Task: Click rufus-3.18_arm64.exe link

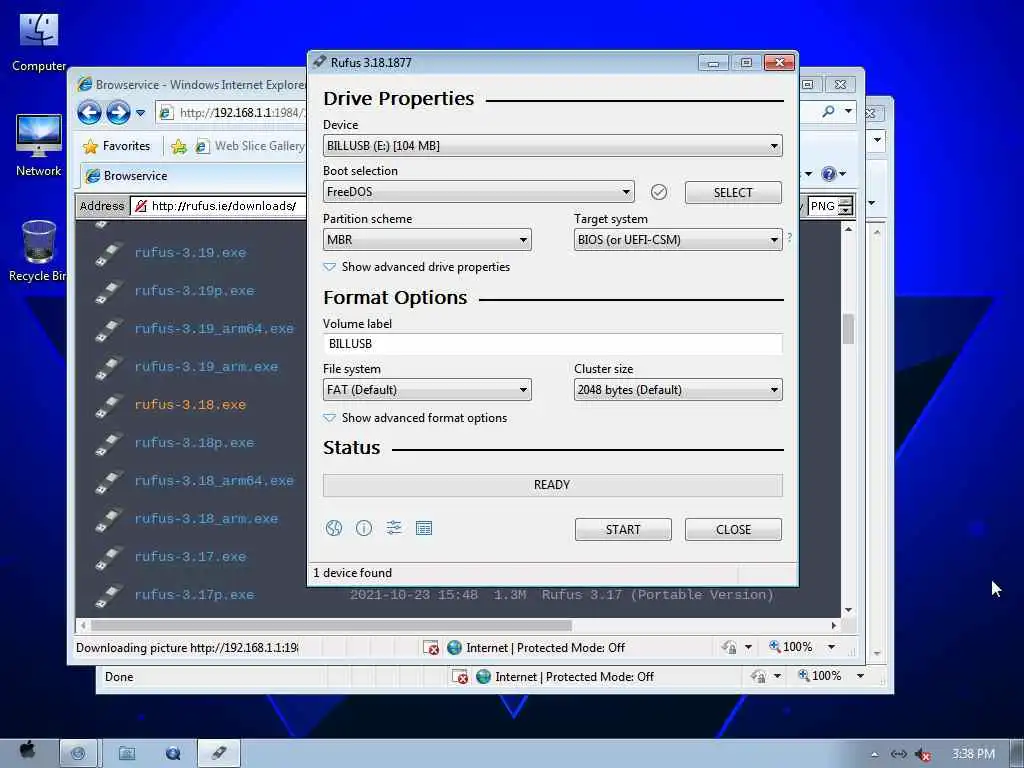Action: click(x=214, y=481)
